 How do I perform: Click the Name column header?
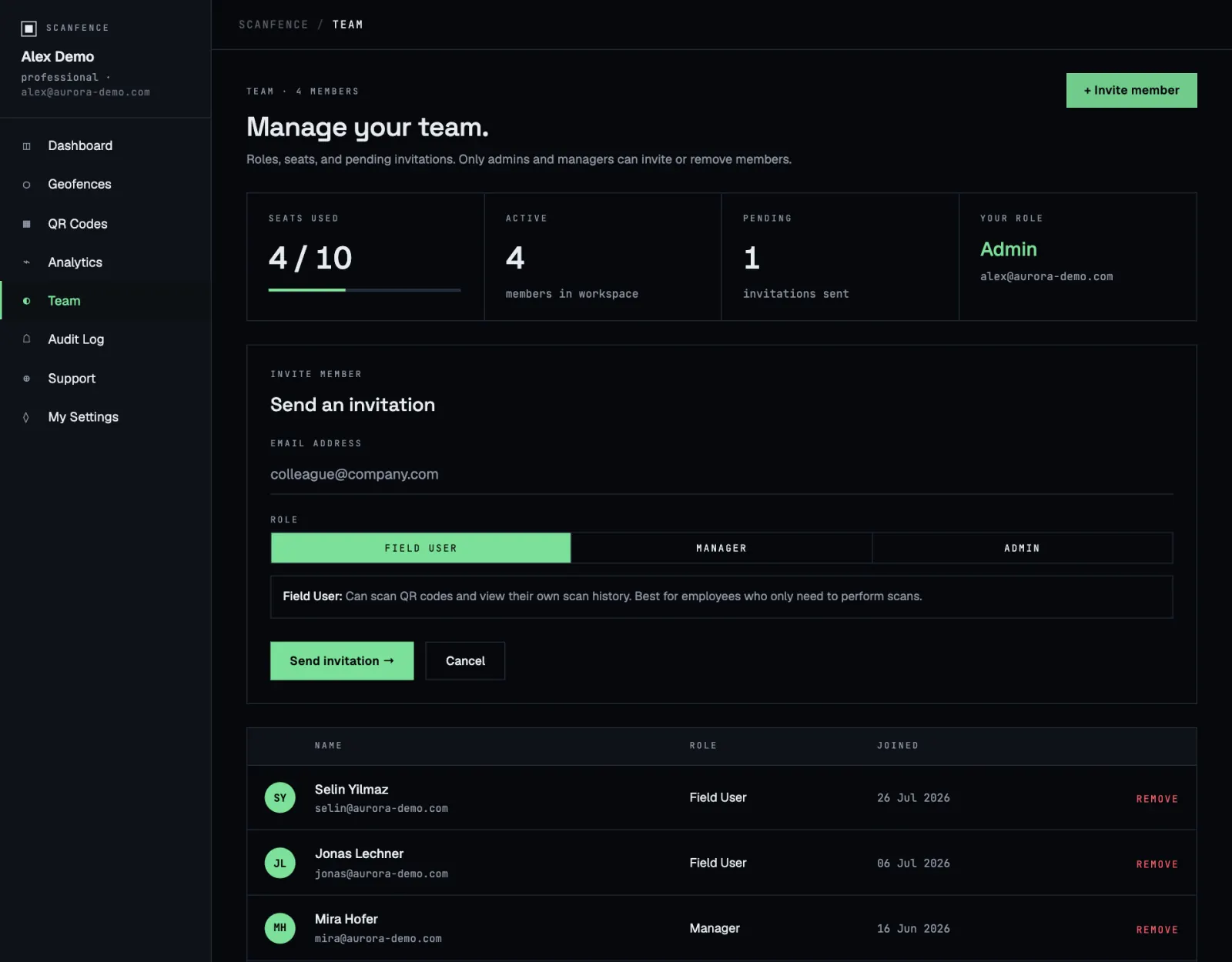(x=329, y=746)
